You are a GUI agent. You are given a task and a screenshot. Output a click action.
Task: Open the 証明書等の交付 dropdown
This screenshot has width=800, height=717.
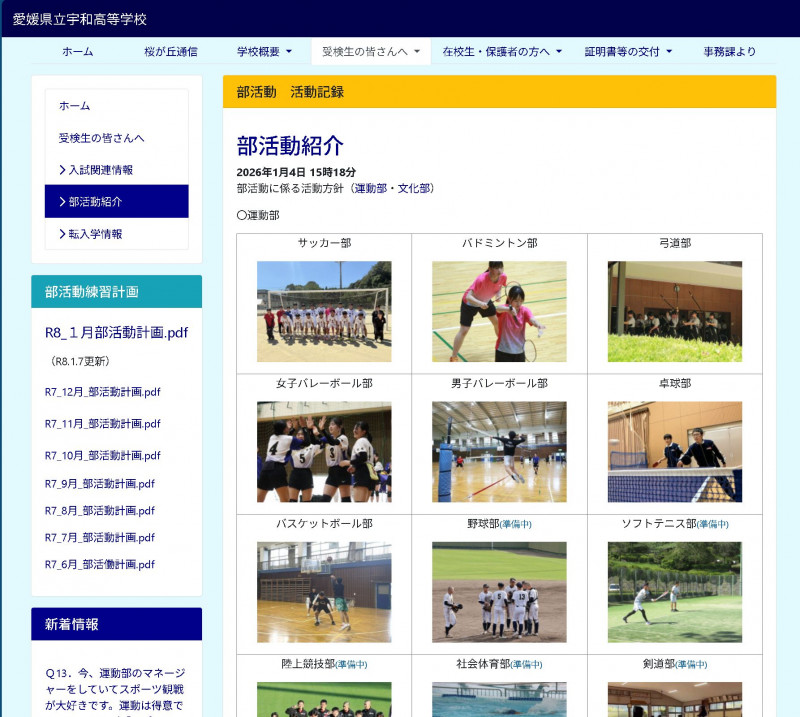[x=628, y=52]
